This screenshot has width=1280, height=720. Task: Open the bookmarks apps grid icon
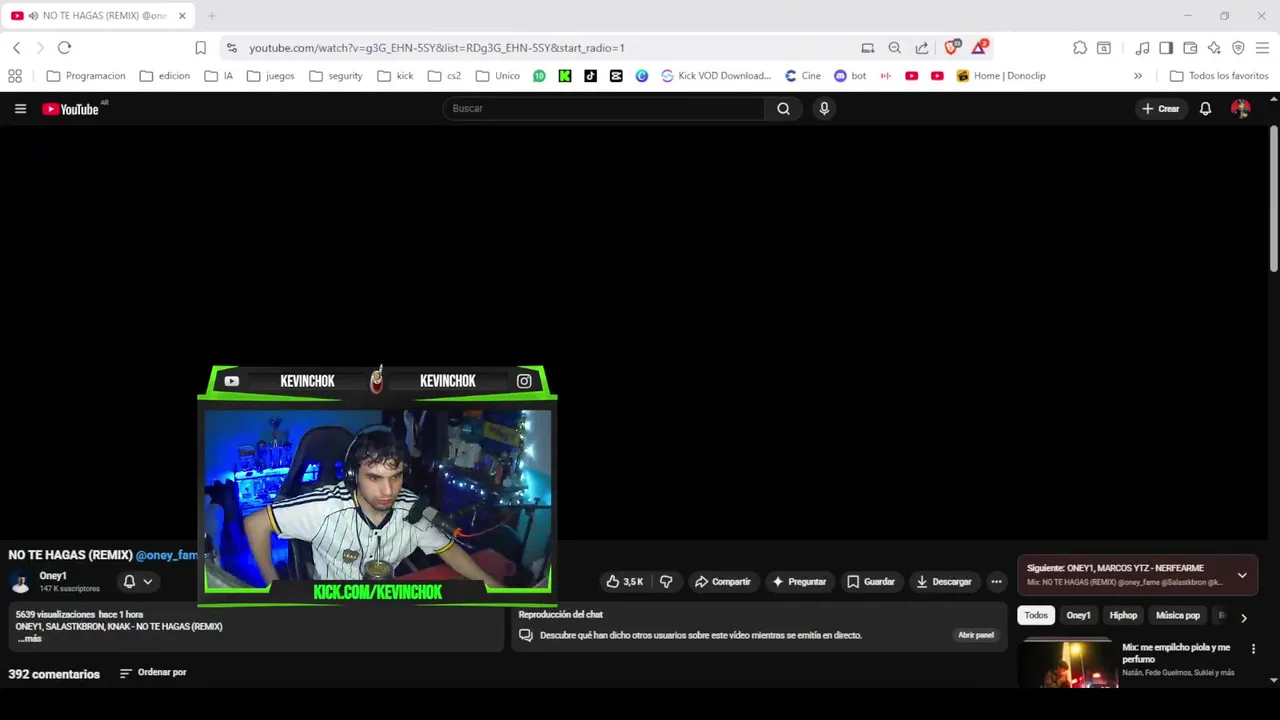pos(15,76)
